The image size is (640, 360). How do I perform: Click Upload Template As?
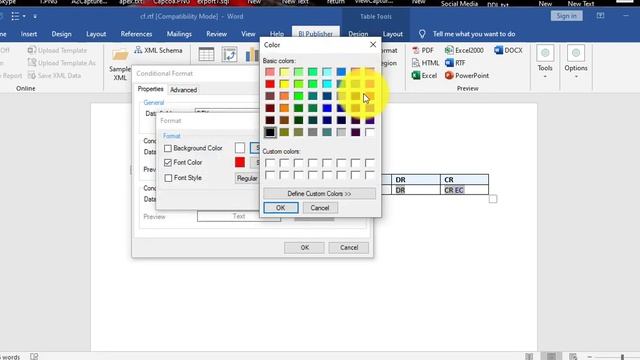(61, 63)
